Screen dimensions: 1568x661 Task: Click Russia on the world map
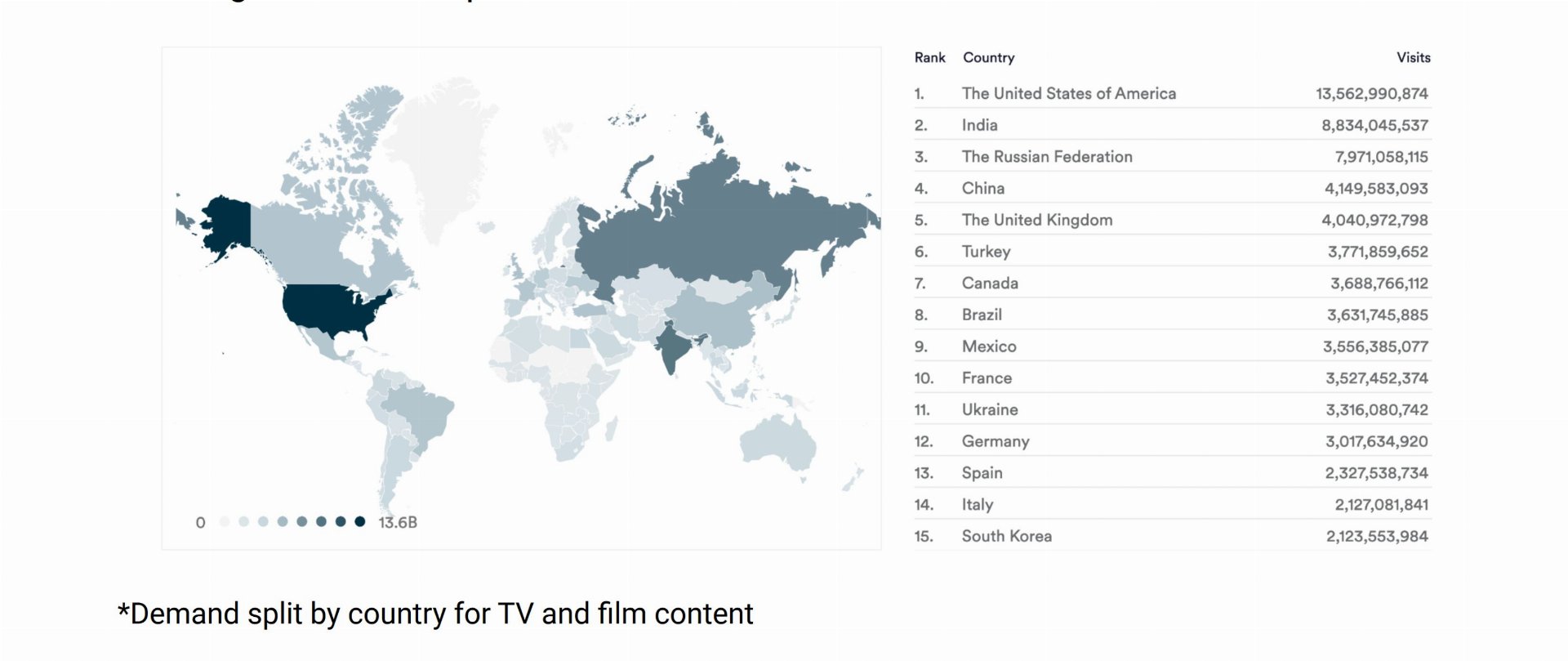[x=719, y=229]
